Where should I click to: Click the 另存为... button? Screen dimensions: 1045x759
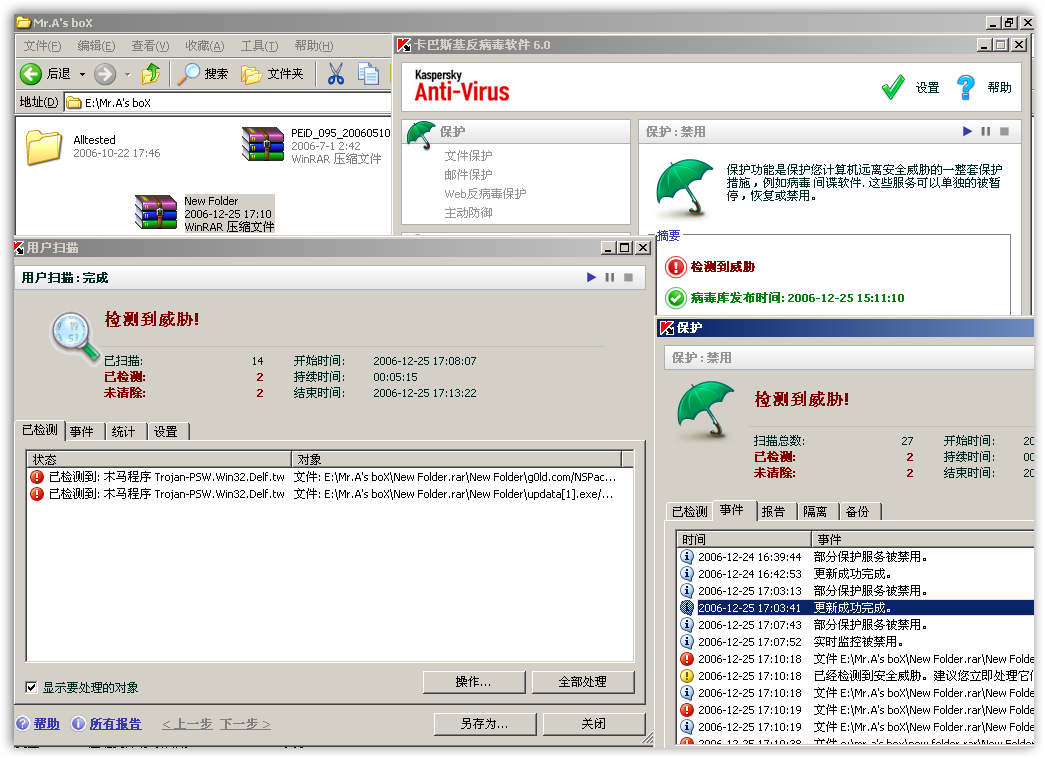485,724
